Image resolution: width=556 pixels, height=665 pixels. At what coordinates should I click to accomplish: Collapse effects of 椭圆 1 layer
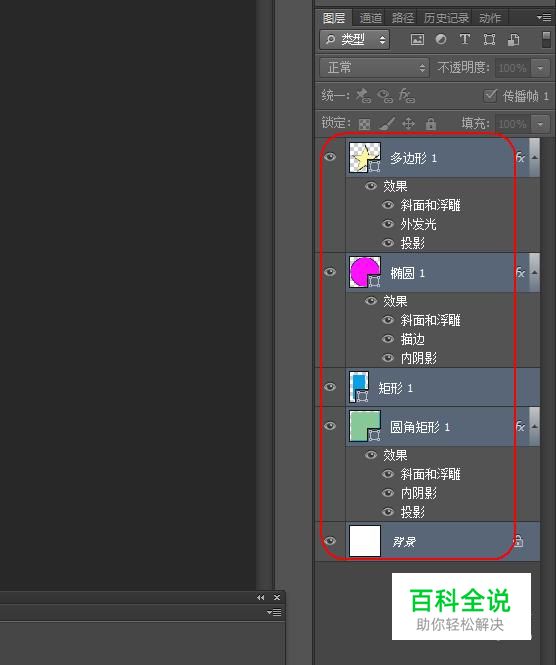pyautogui.click(x=534, y=272)
